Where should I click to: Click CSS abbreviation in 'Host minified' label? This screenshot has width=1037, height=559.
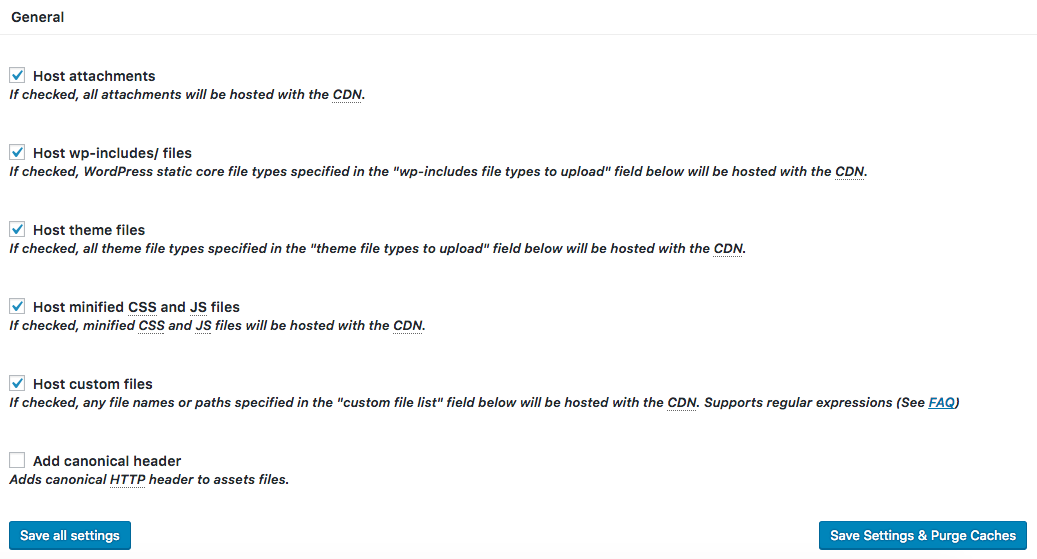142,307
